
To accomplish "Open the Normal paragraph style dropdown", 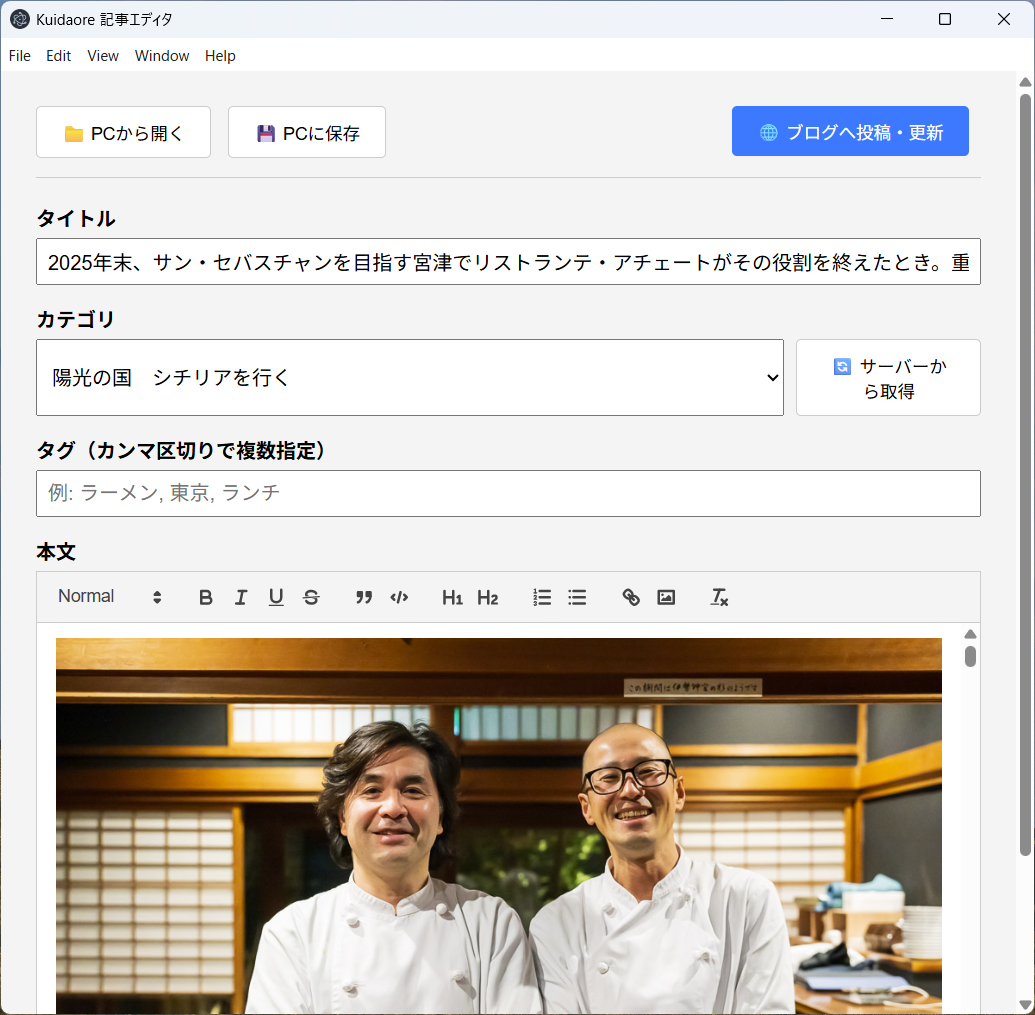I will click(x=109, y=597).
